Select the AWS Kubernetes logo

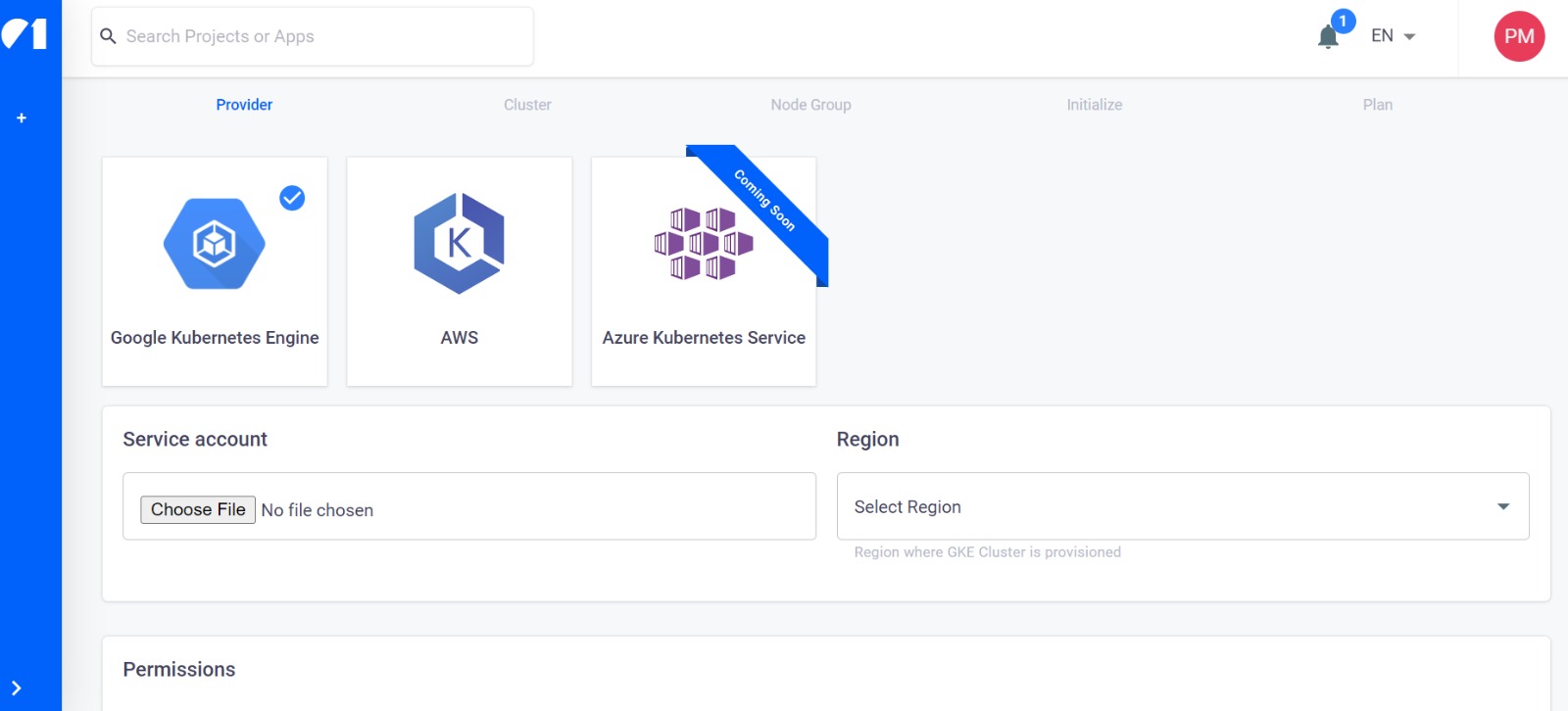click(x=459, y=244)
